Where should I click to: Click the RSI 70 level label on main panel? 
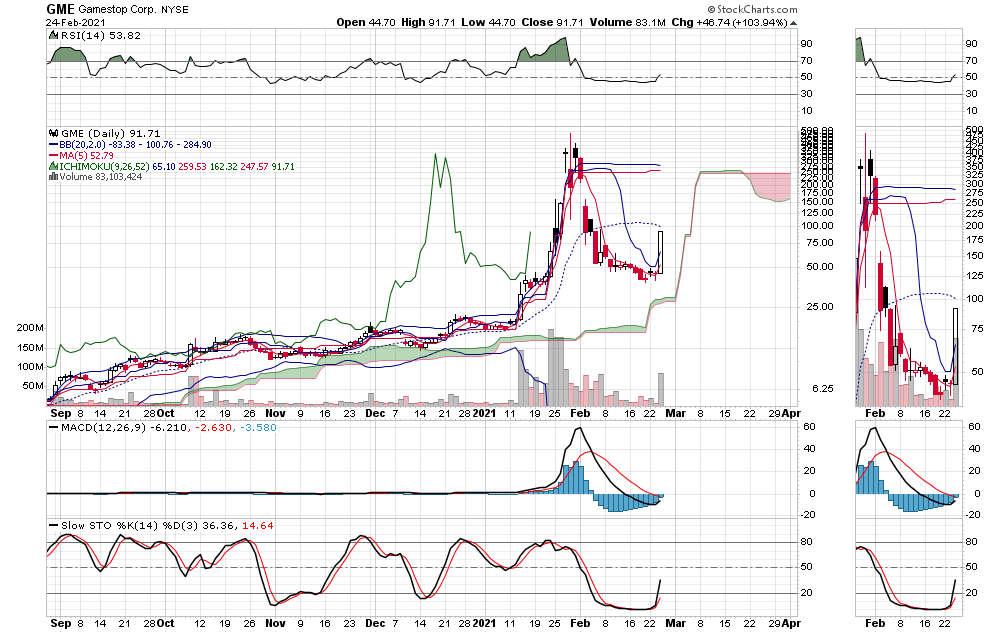point(807,61)
